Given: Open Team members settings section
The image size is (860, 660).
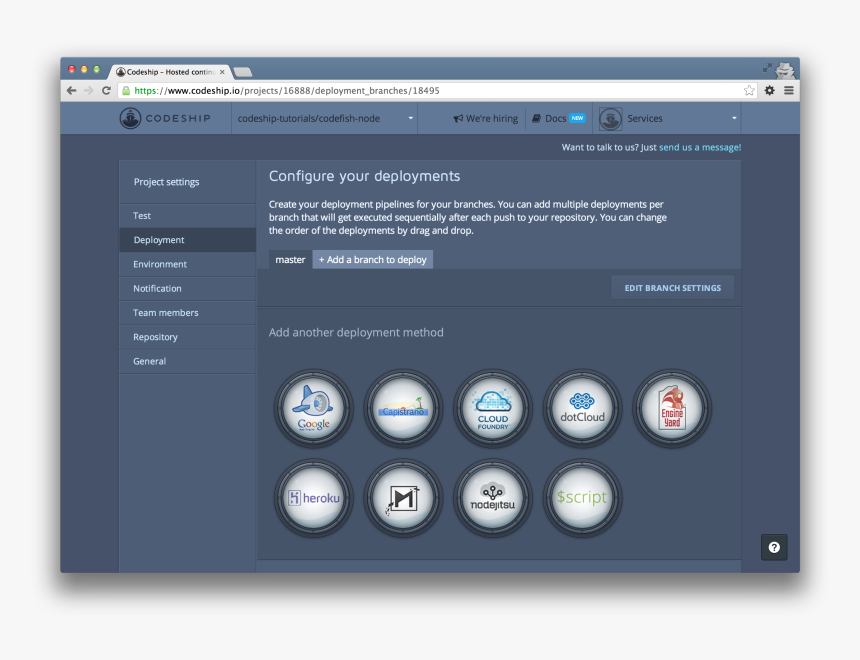Looking at the screenshot, I should click(188, 313).
